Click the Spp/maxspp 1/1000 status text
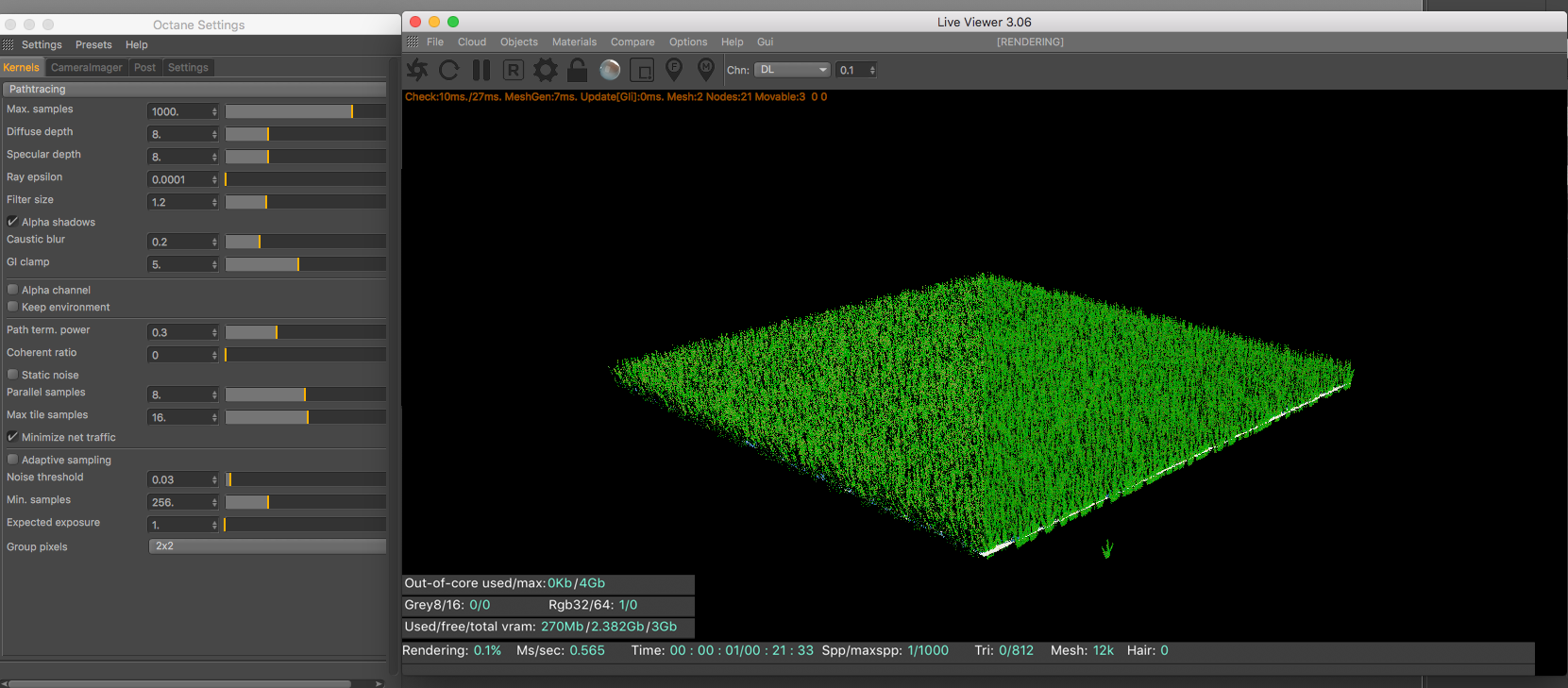 tap(885, 650)
